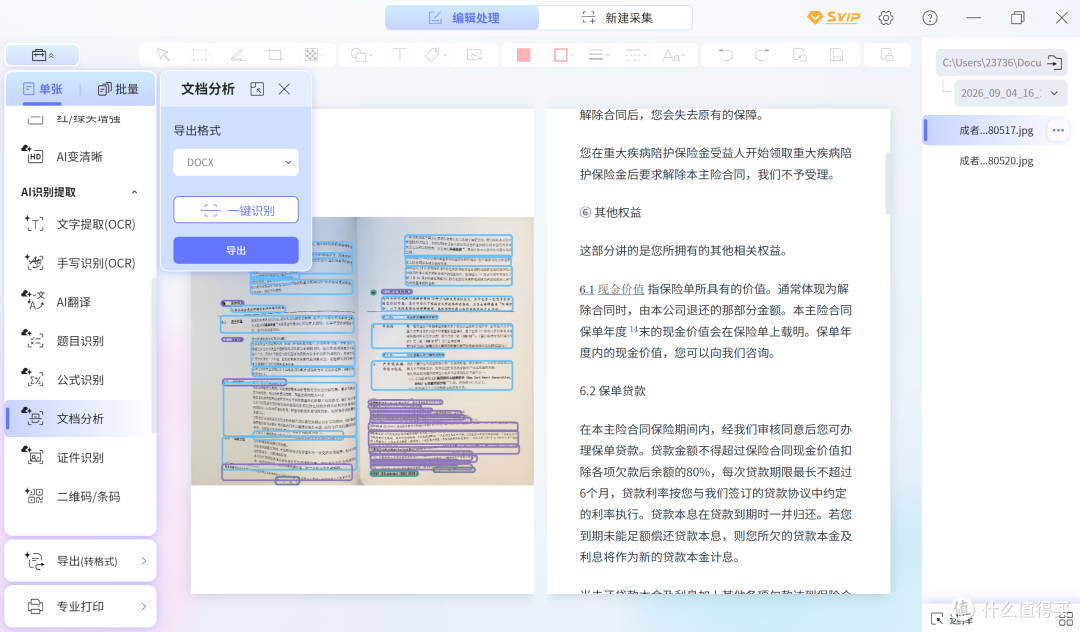The height and width of the screenshot is (632, 1080).
Task: Open the DOCX export format dropdown
Action: point(236,162)
